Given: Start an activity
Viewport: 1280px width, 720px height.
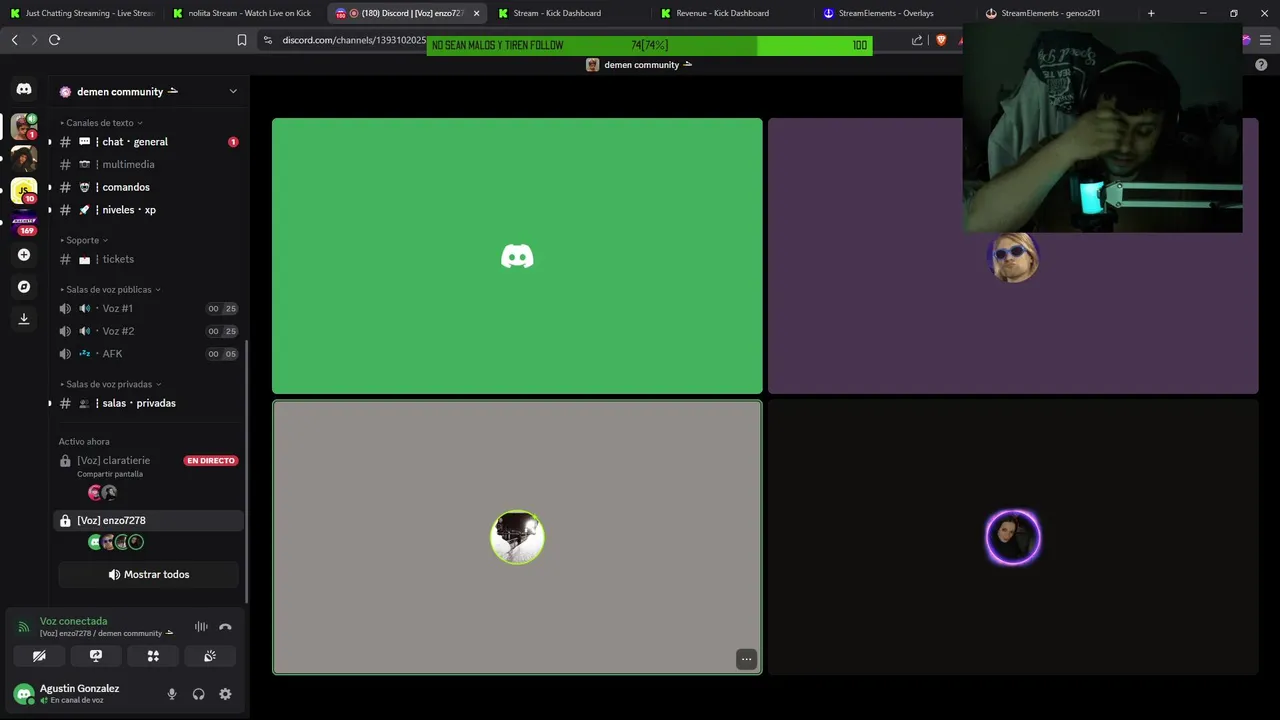Looking at the screenshot, I should (x=153, y=656).
